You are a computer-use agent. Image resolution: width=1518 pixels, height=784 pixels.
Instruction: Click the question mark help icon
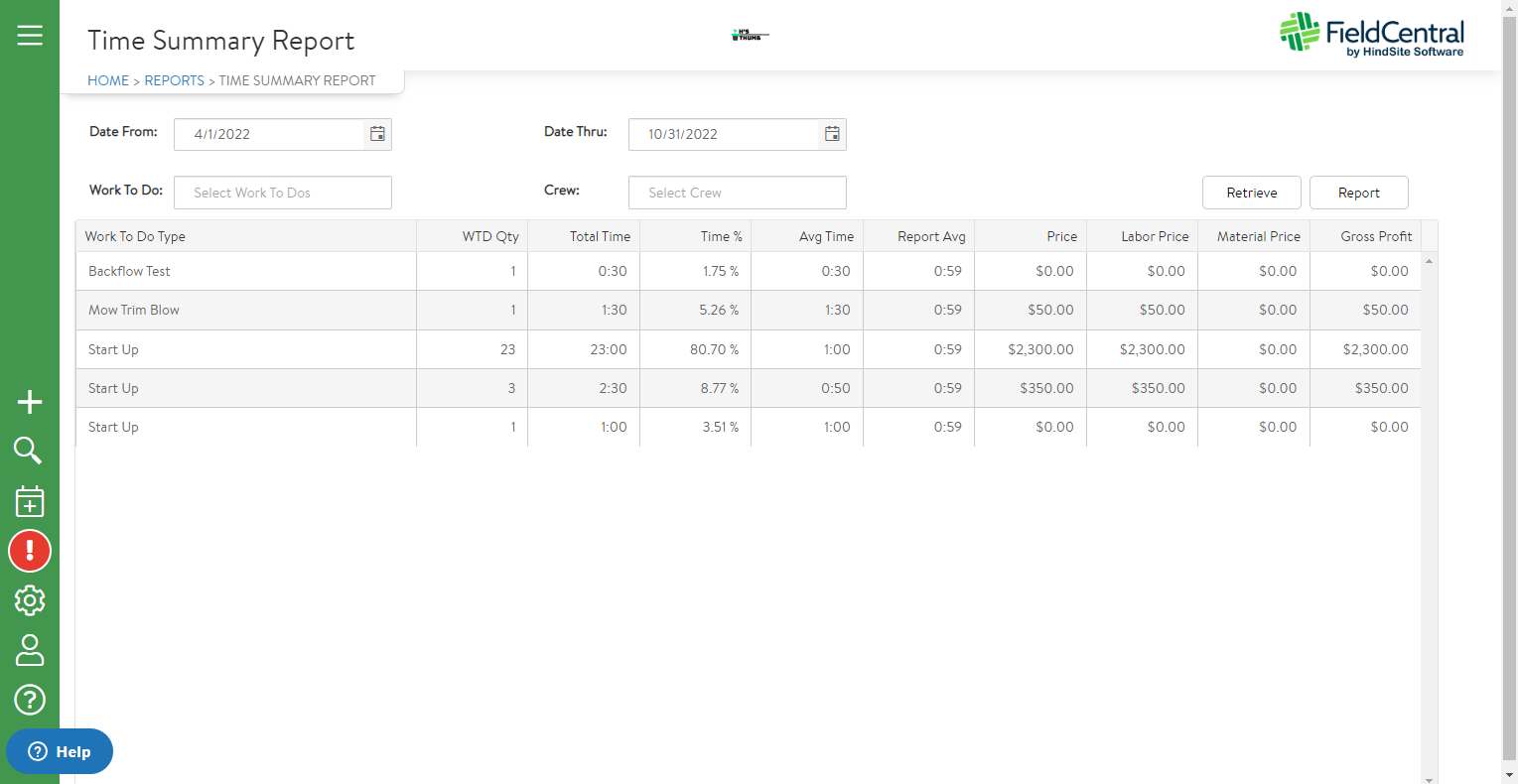point(30,700)
